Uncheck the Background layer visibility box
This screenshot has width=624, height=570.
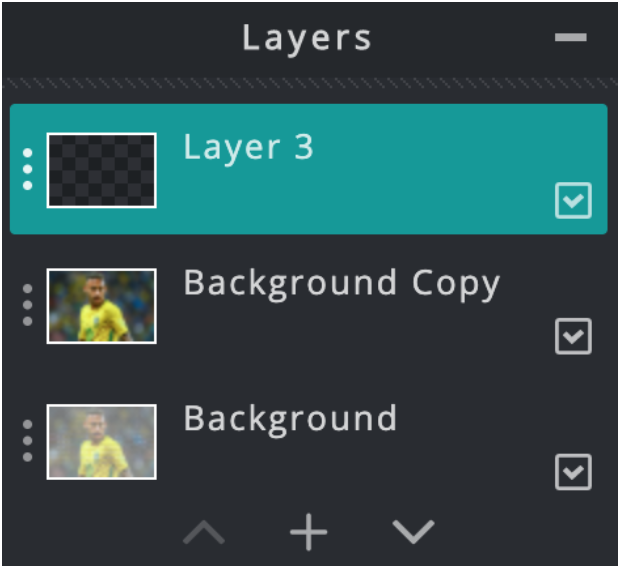[x=573, y=472]
